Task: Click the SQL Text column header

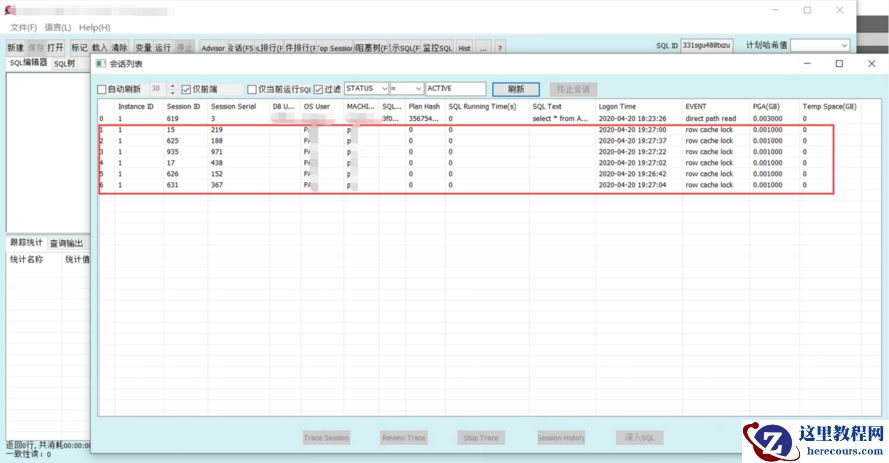Action: point(562,107)
